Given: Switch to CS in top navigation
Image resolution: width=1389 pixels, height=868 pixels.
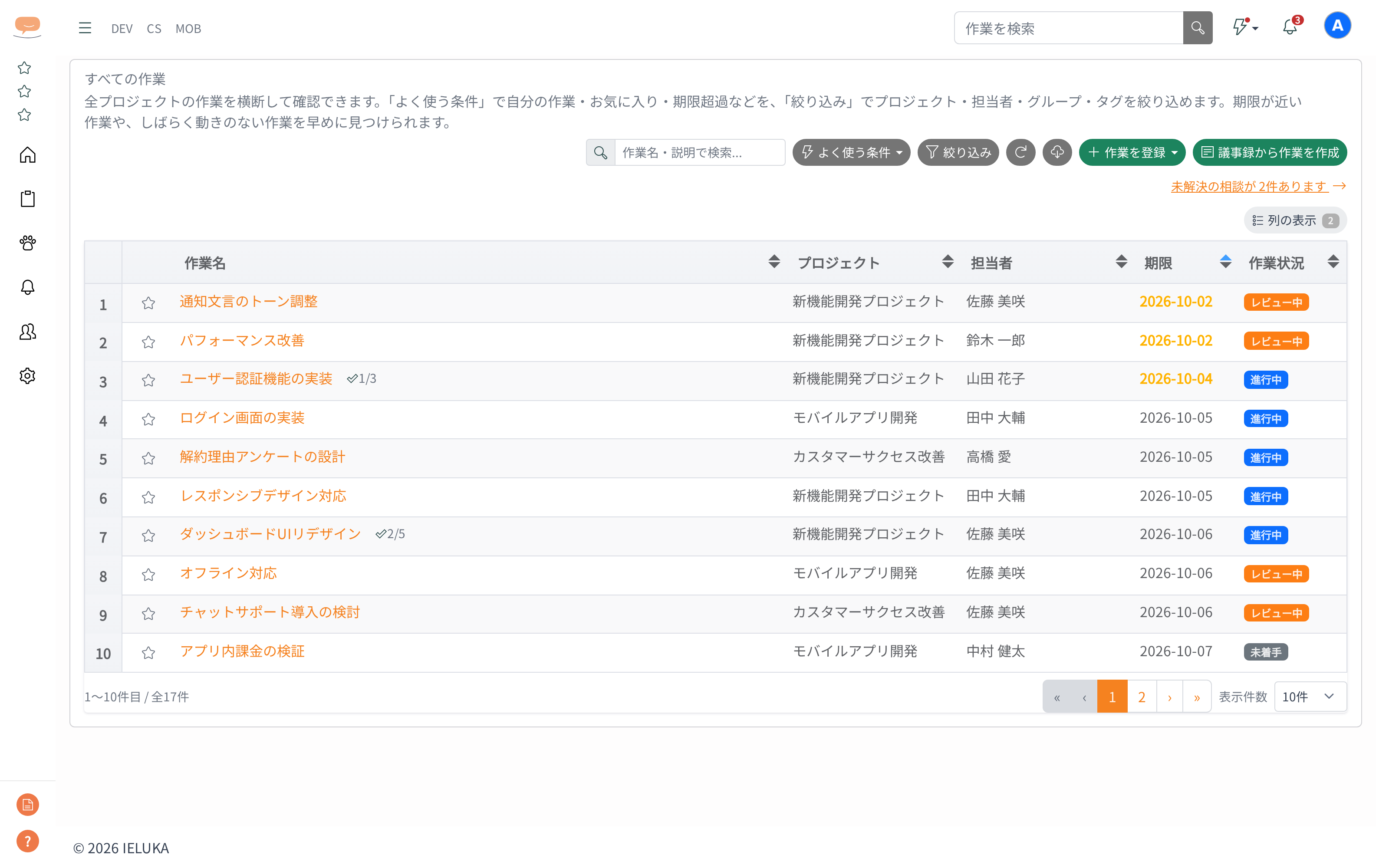Looking at the screenshot, I should click(x=154, y=29).
